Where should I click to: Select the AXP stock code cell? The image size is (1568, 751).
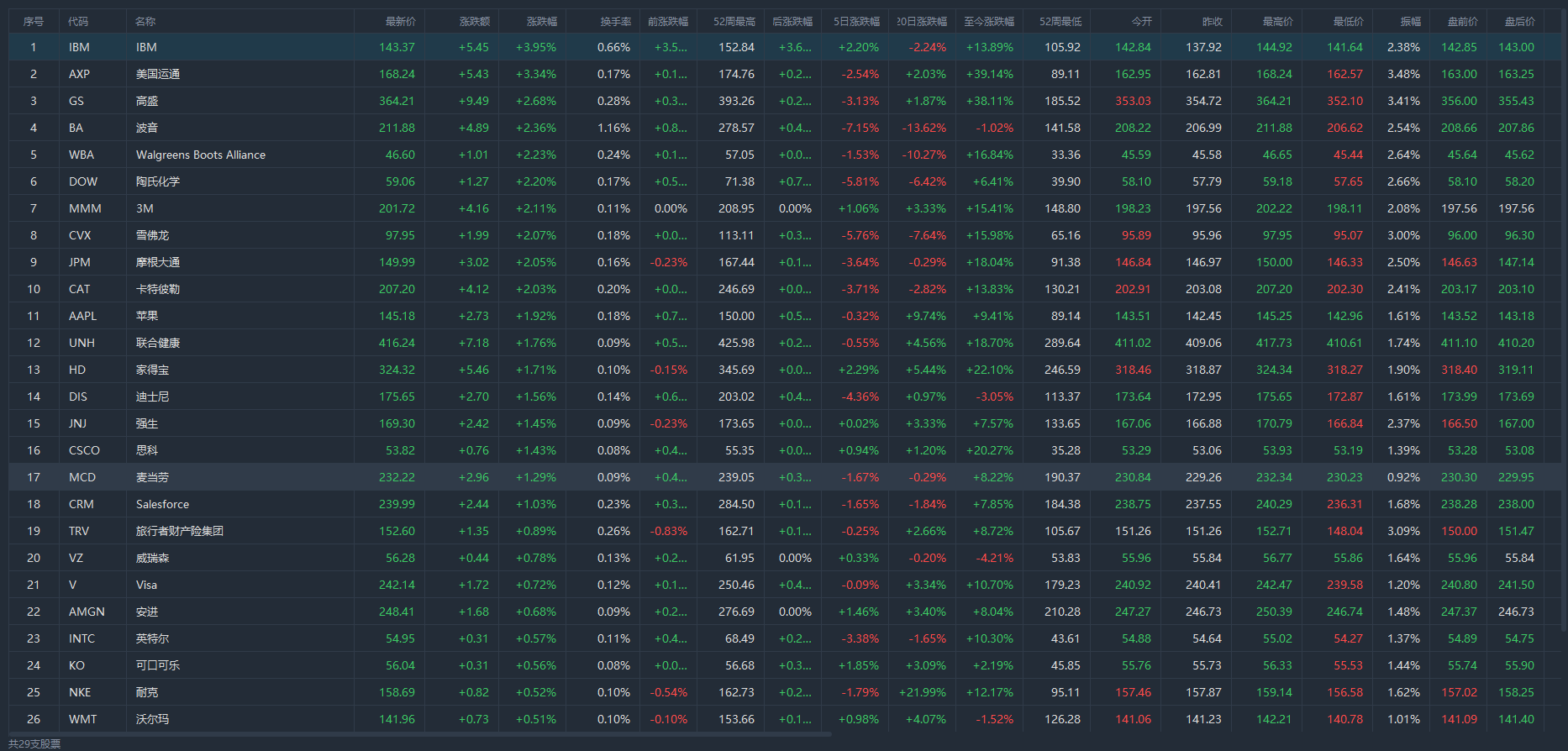[79, 74]
